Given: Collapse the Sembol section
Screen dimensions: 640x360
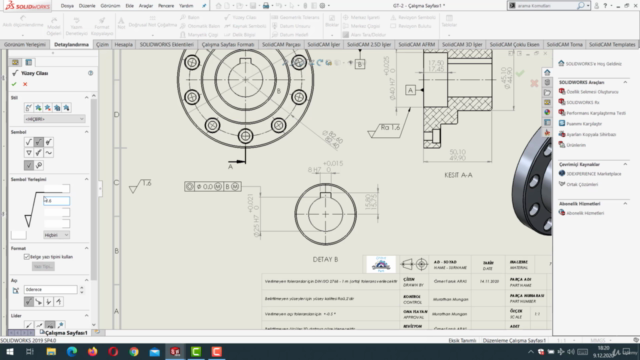Looking at the screenshot, I should [x=87, y=132].
